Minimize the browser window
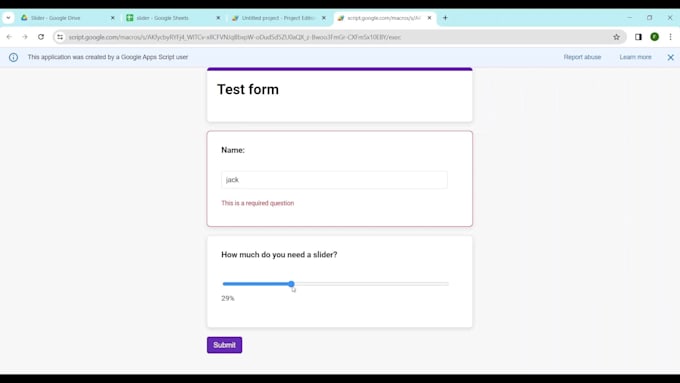The image size is (680, 383). point(629,18)
